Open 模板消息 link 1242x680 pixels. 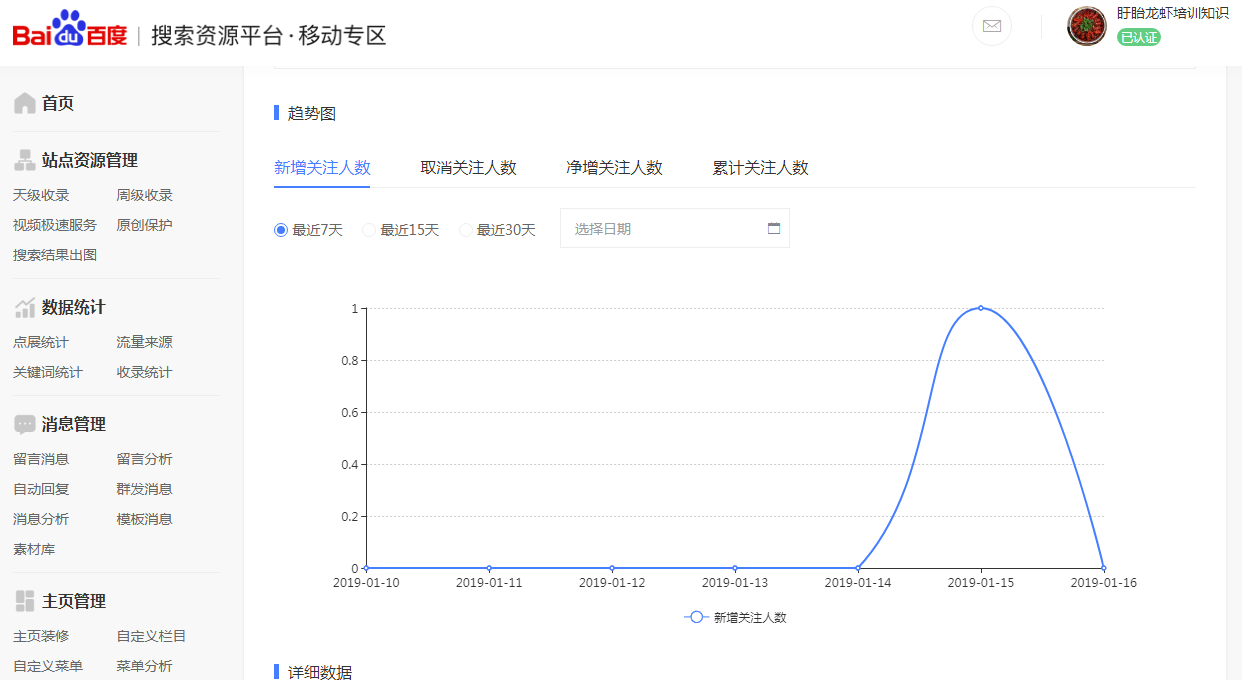pos(144,519)
